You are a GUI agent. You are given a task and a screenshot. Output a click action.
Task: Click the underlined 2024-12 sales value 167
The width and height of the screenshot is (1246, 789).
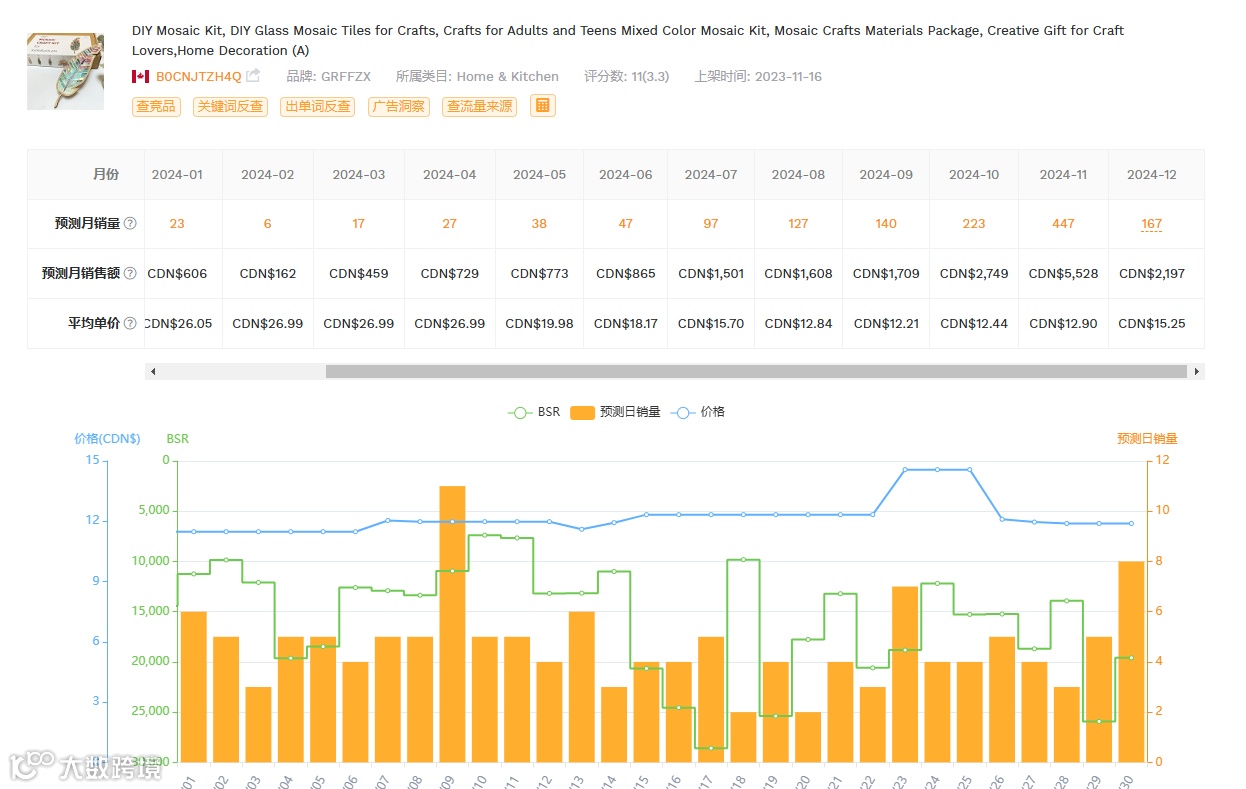tap(1151, 224)
